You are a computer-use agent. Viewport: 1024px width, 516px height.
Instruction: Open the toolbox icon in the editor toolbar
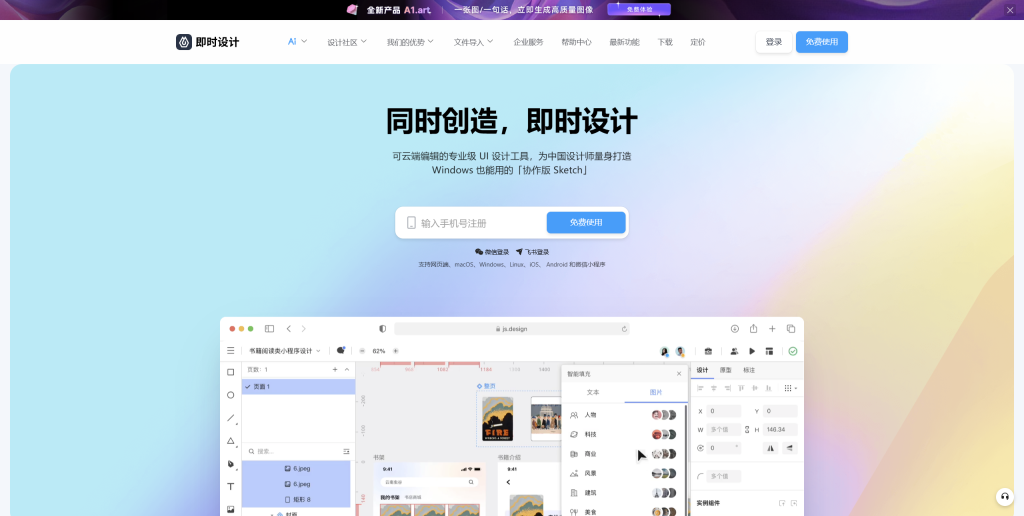pyautogui.click(x=708, y=351)
